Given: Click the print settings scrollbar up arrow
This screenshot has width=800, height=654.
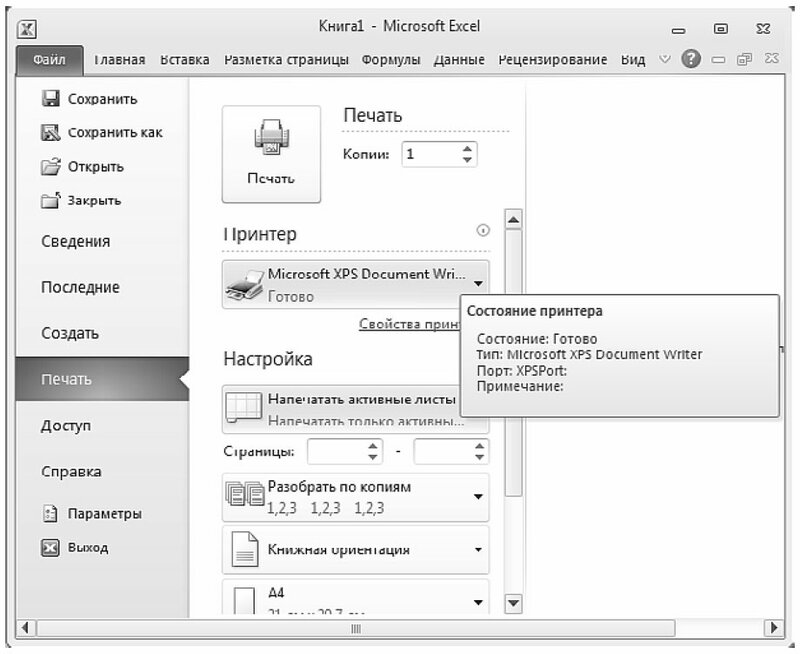Looking at the screenshot, I should (513, 220).
